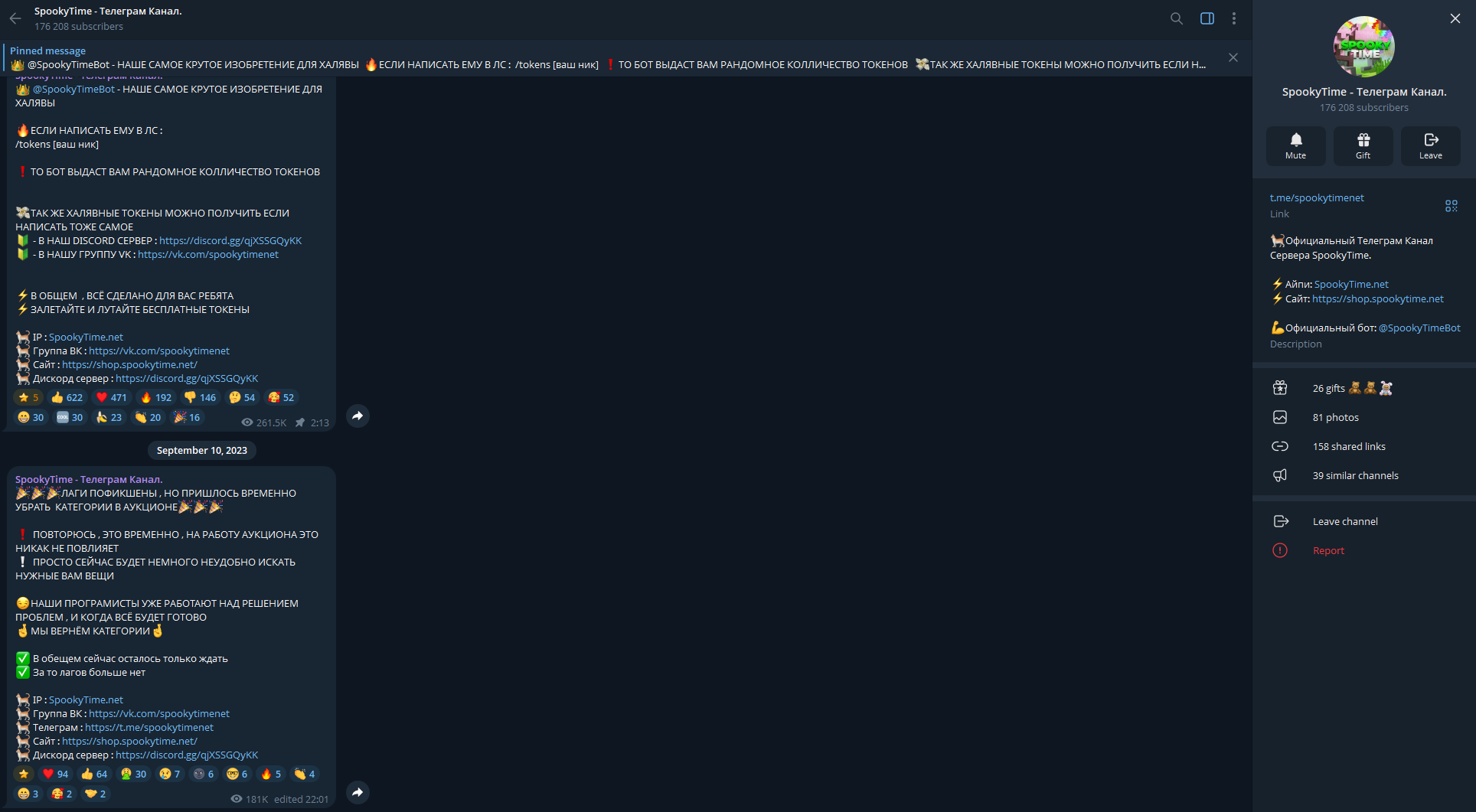Open Discord link after 'В НАШ DISCORD СЕРВЕР'
Screen dimensions: 1476x812
[x=230, y=241]
